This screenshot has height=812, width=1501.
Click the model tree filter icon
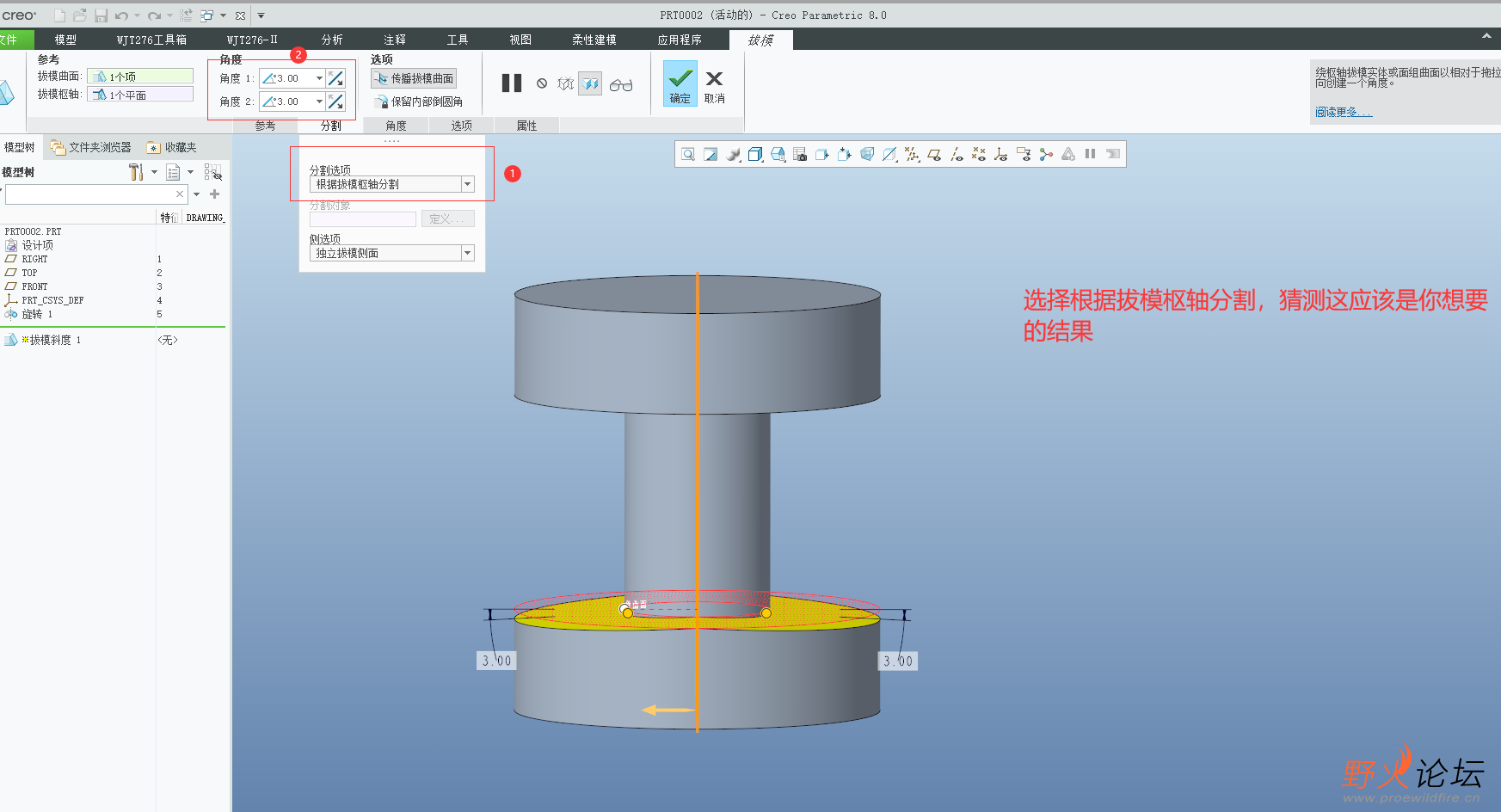(212, 172)
